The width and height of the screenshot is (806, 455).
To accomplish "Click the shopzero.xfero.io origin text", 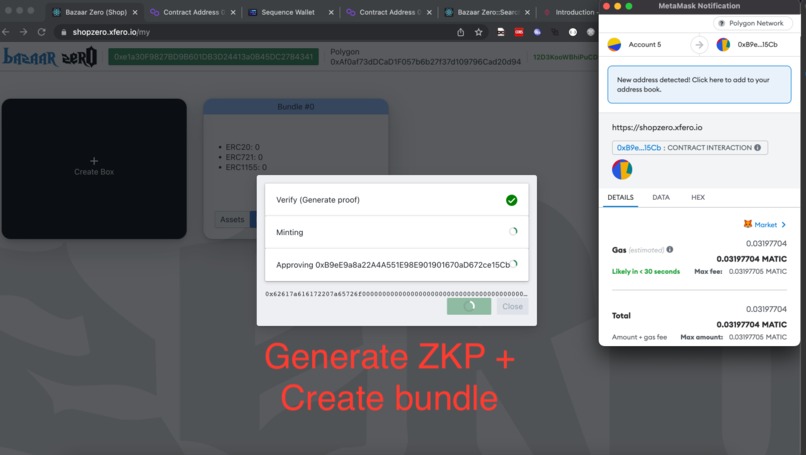I will coord(657,128).
